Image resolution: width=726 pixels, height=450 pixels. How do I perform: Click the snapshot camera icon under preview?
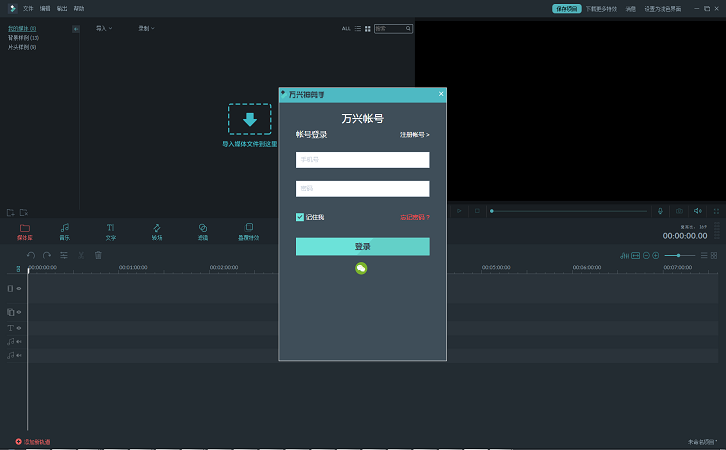680,211
